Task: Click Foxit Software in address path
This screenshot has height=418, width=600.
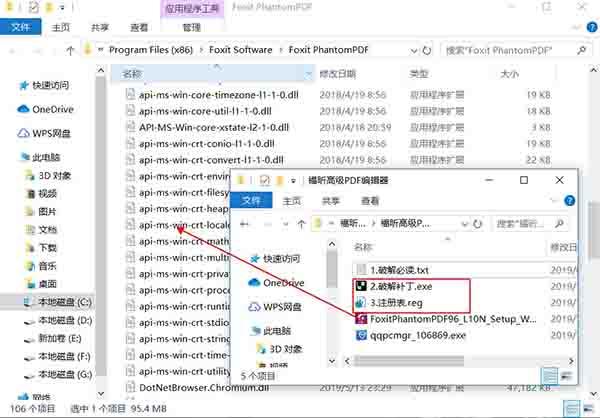Action: (241, 50)
